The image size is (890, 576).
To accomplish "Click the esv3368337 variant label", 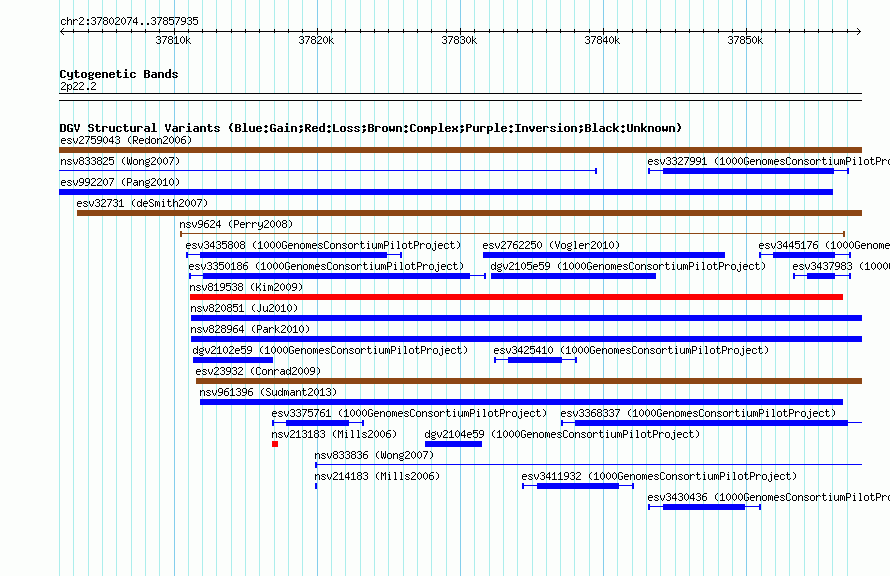I will pos(698,413).
